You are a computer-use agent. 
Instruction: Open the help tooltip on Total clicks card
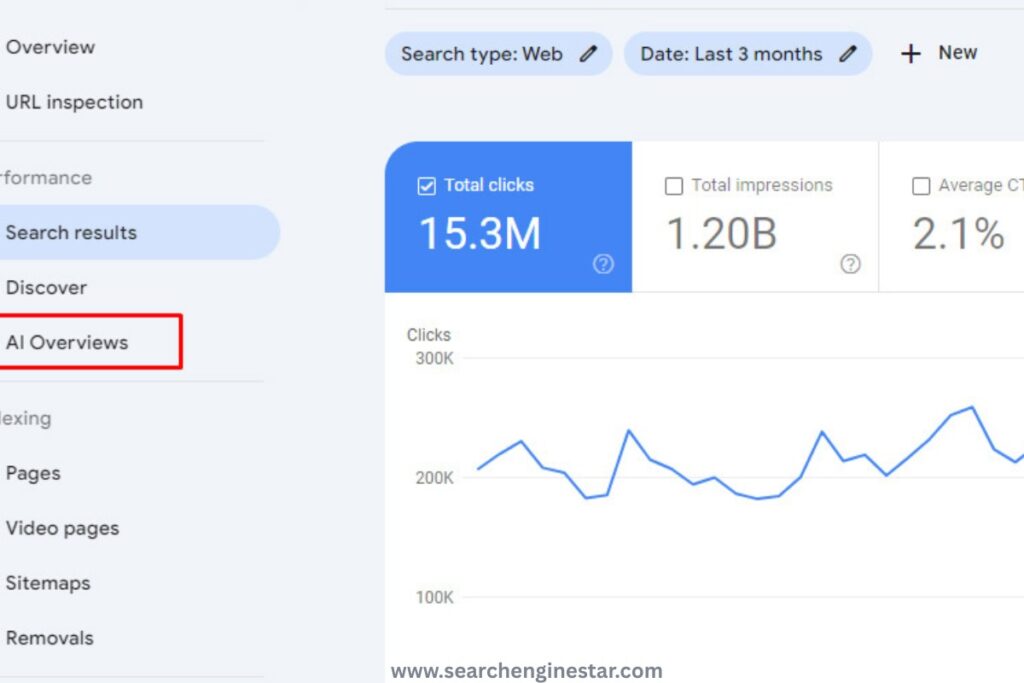click(x=603, y=264)
